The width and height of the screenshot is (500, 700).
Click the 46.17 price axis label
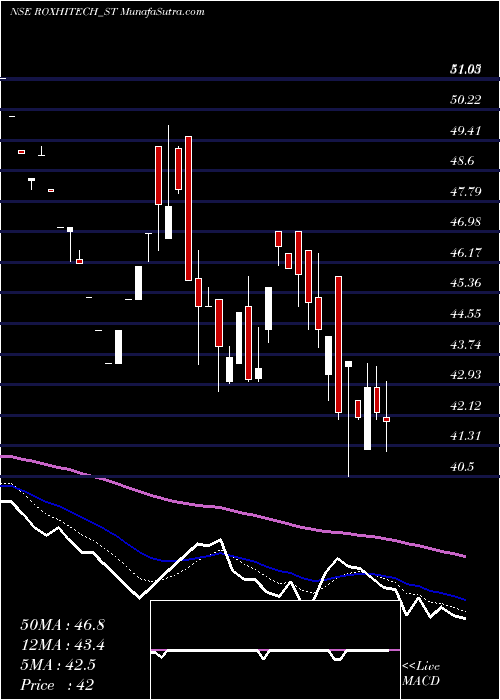466,253
